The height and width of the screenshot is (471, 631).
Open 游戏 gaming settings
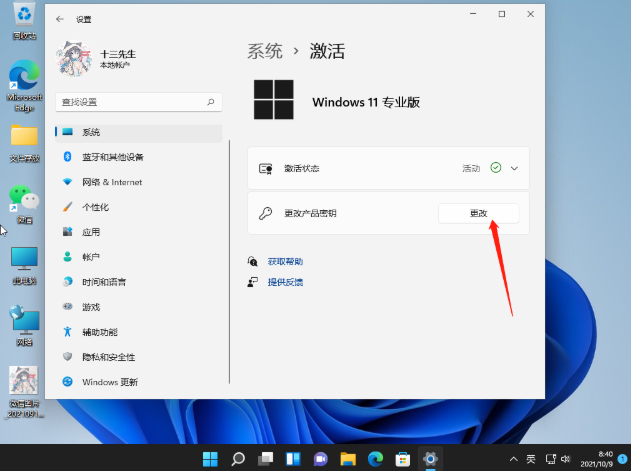[91, 307]
